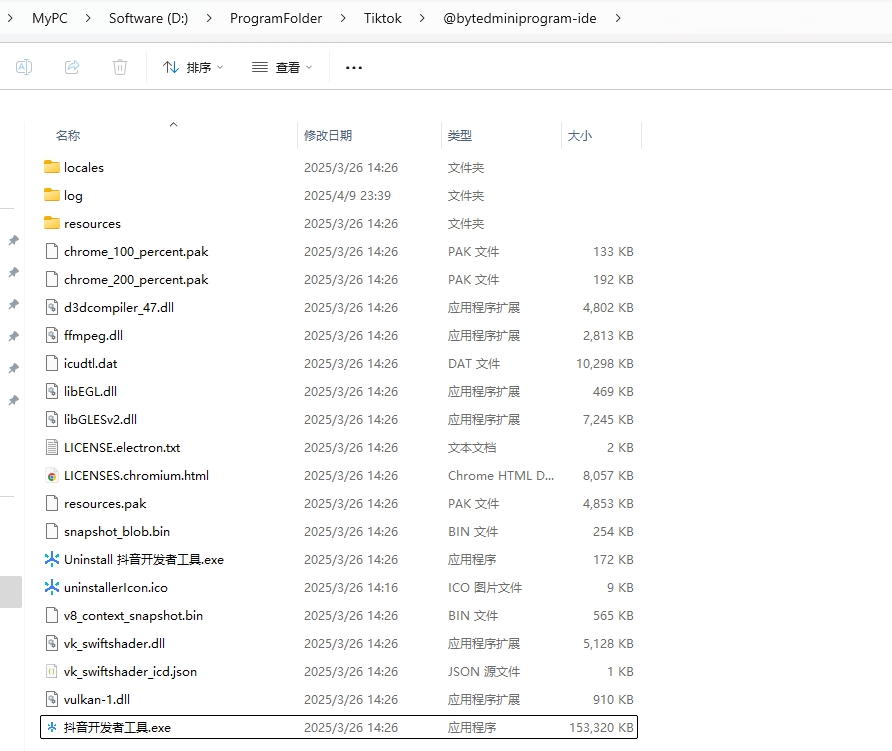Image resolution: width=892 pixels, height=751 pixels.
Task: Click d3dcompiler_47.dll file icon
Action: [x=52, y=307]
